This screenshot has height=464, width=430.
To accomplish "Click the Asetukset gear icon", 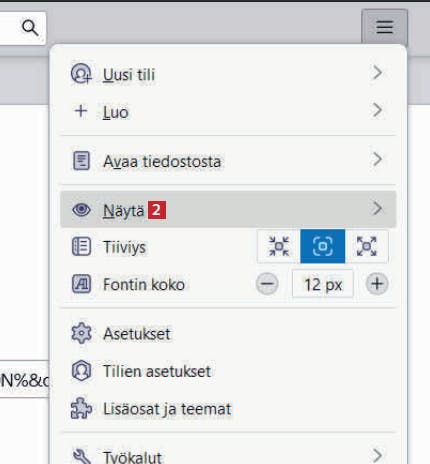I will click(81, 333).
